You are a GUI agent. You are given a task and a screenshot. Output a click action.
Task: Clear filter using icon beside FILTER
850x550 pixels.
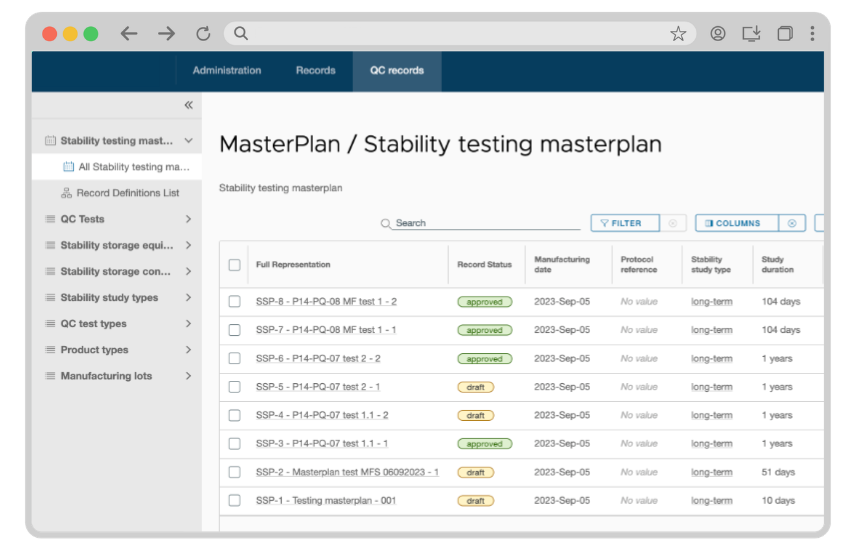[673, 223]
